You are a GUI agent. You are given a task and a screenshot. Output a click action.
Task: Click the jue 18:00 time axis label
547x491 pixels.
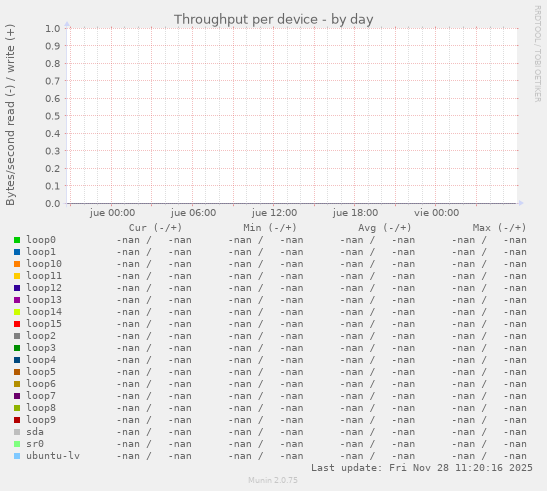355,213
